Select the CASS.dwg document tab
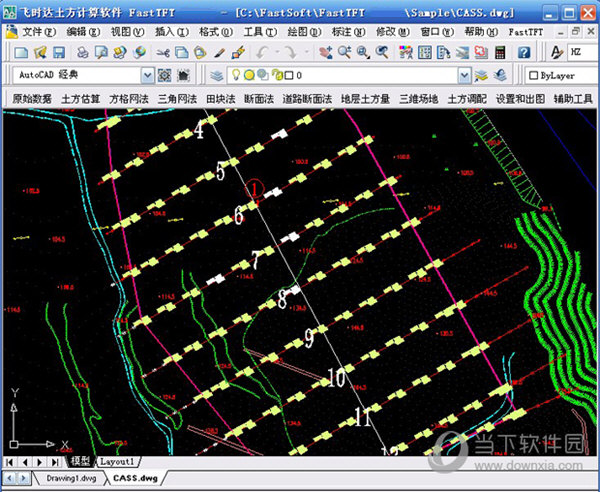Viewport: 600px width, 492px height. [x=135, y=478]
